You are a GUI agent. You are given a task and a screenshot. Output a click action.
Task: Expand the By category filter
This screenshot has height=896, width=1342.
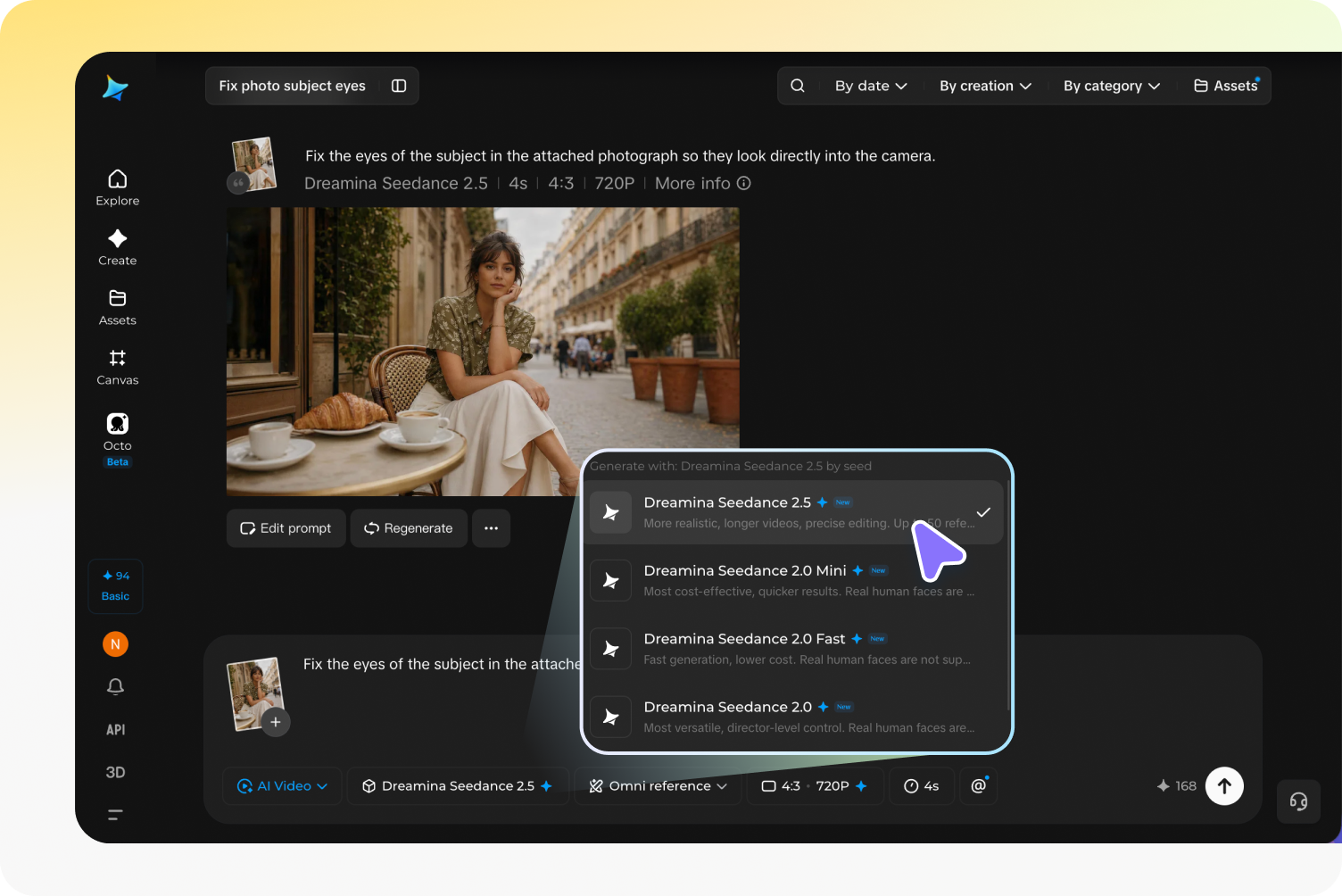coord(1112,86)
